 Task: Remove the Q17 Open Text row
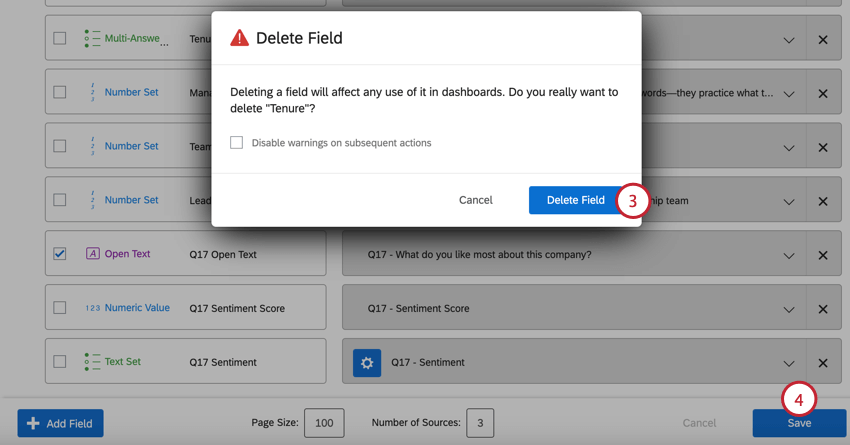[823, 255]
